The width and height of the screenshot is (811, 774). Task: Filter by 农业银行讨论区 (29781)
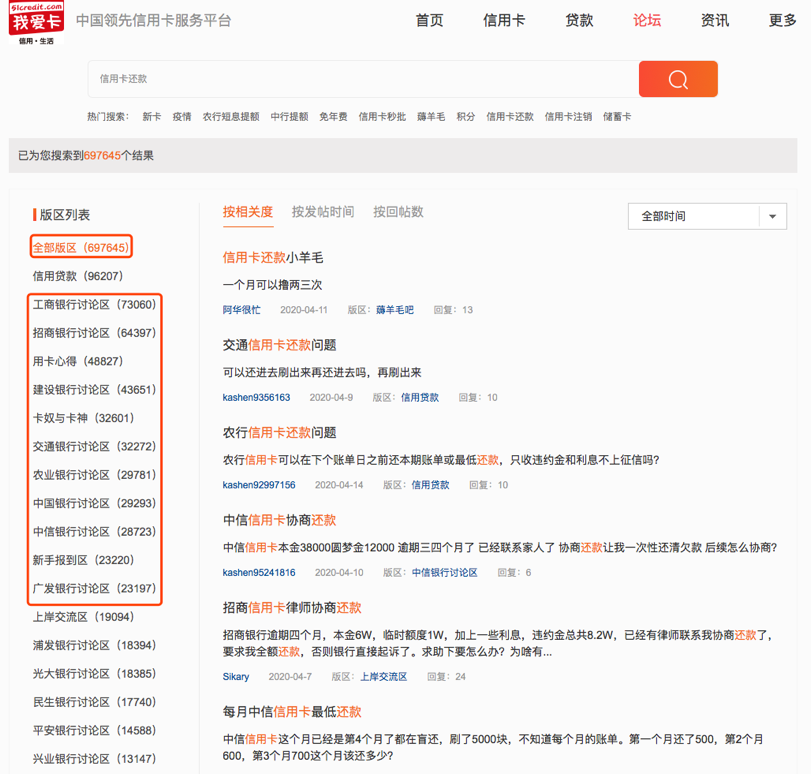coord(94,475)
